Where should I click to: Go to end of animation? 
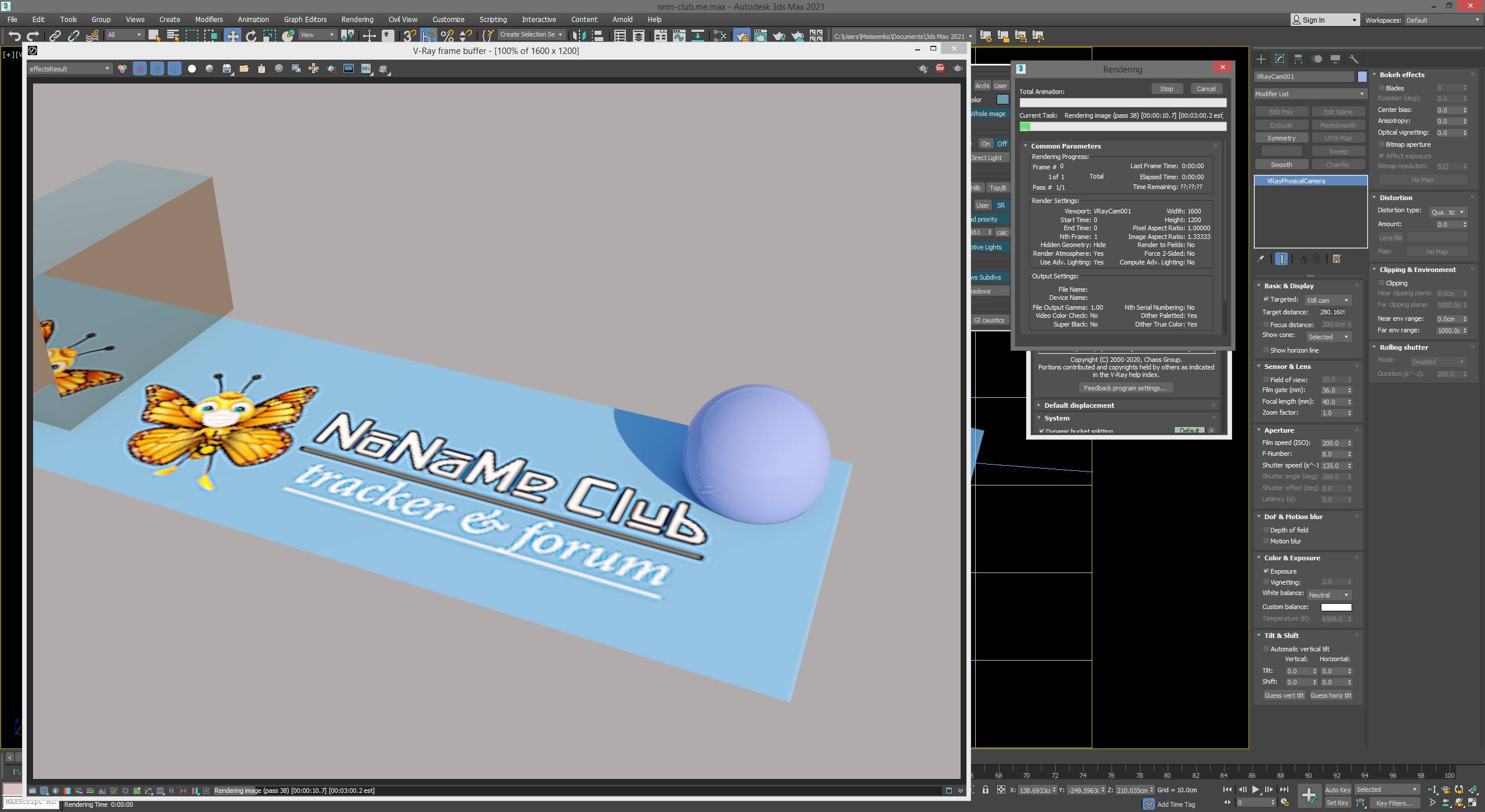tap(1284, 789)
